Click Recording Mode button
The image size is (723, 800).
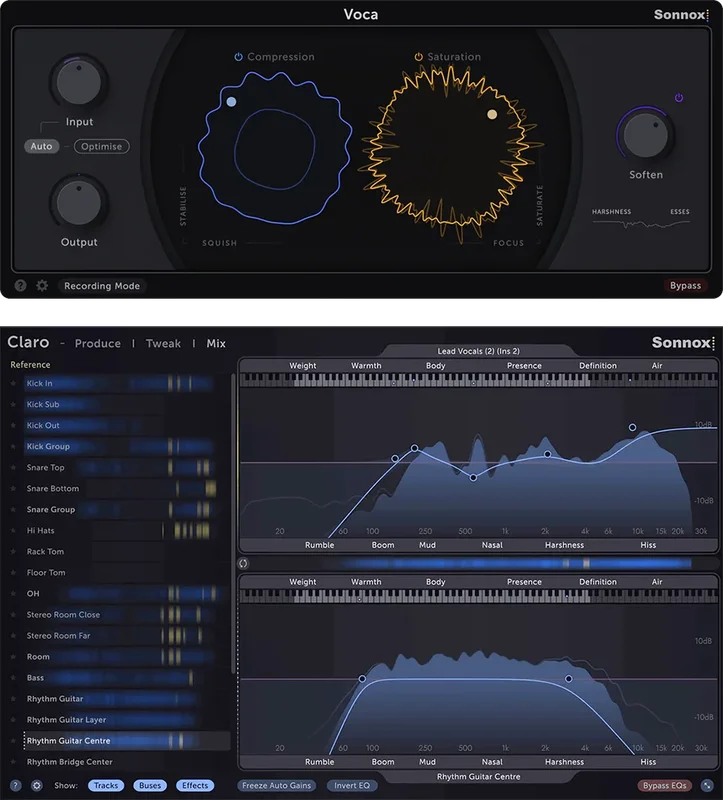point(102,286)
